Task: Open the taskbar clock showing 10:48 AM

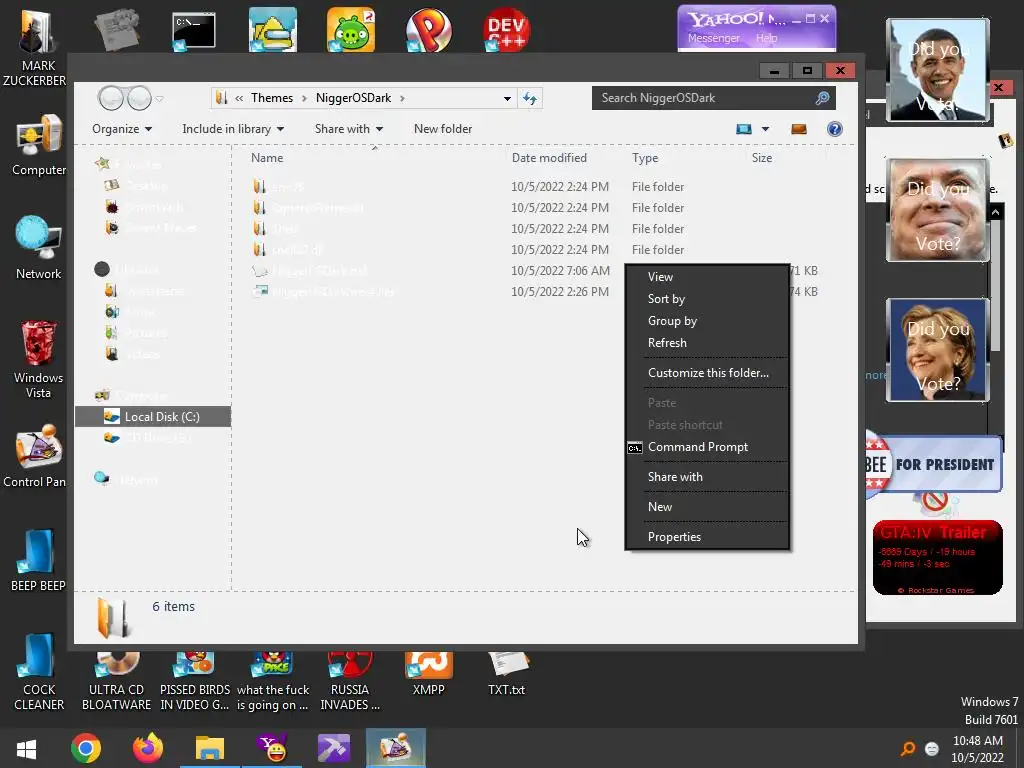Action: coord(978,749)
